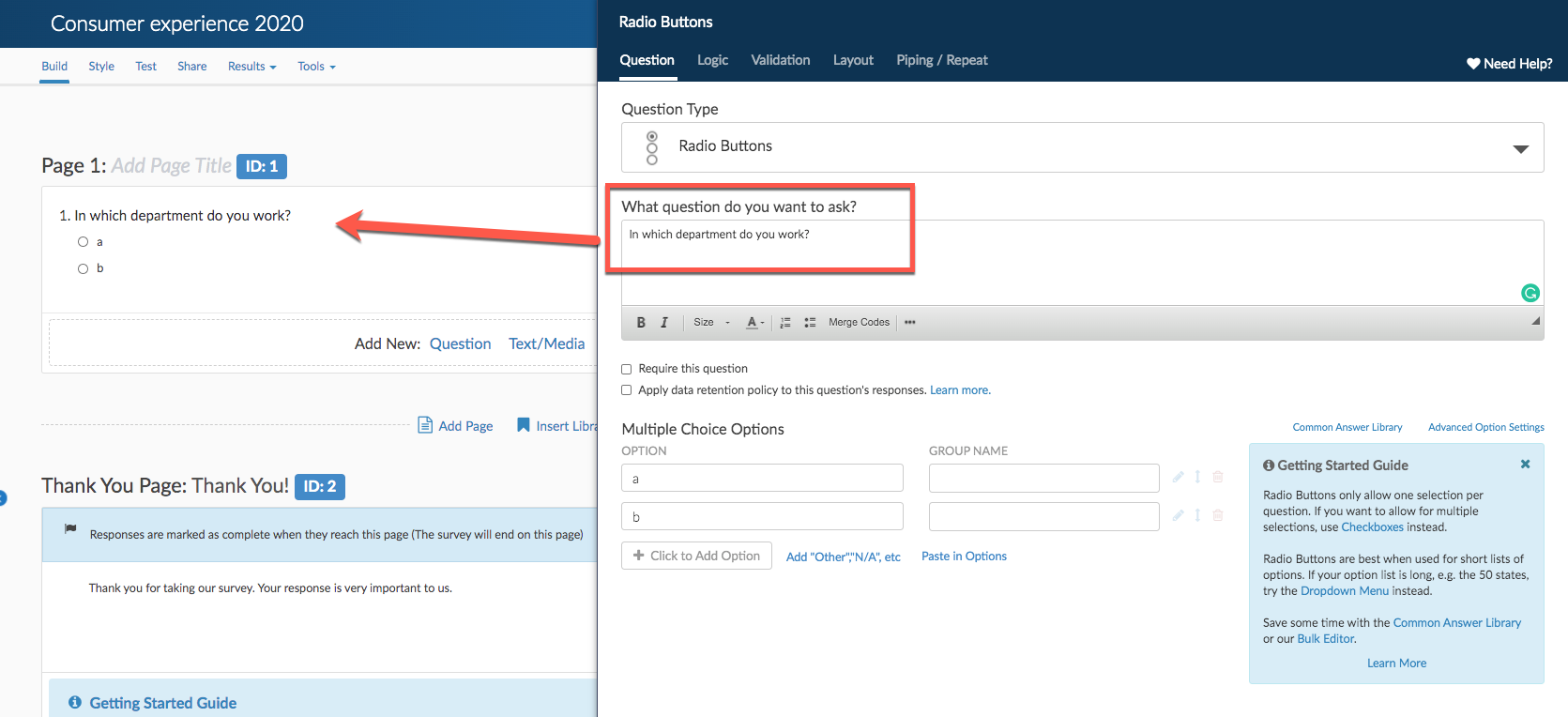Open Advanced Option Settings
This screenshot has height=717, width=1568.
coord(1486,427)
